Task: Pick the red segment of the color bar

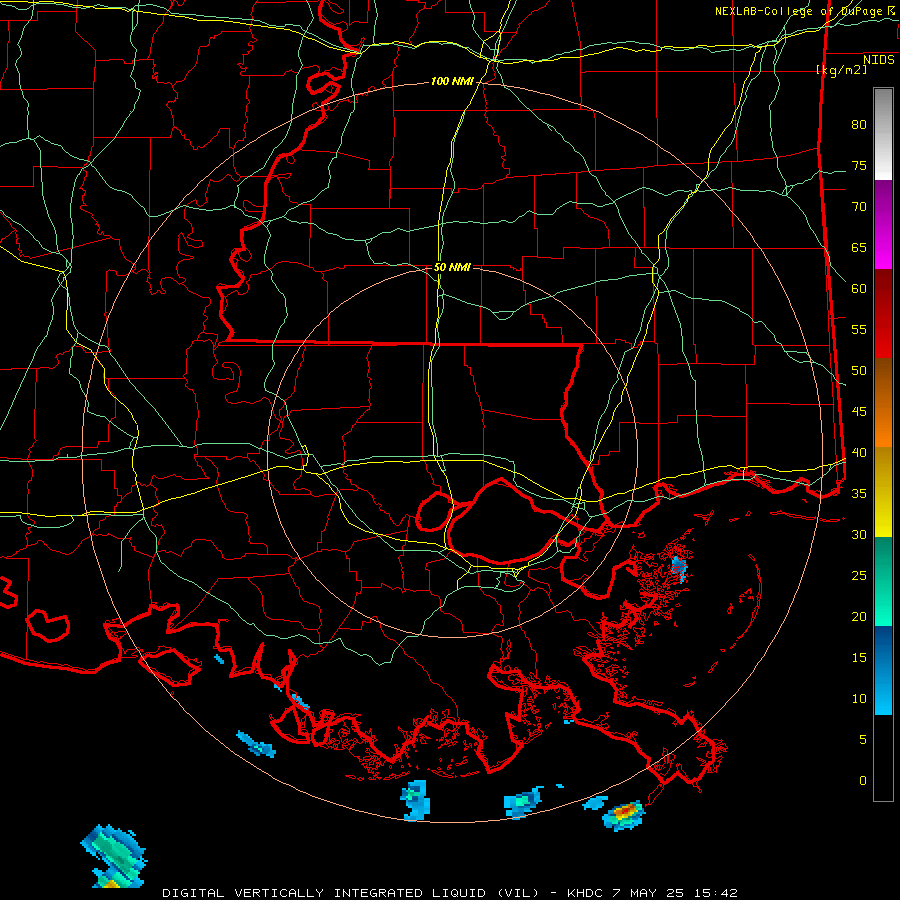Action: pos(883,313)
